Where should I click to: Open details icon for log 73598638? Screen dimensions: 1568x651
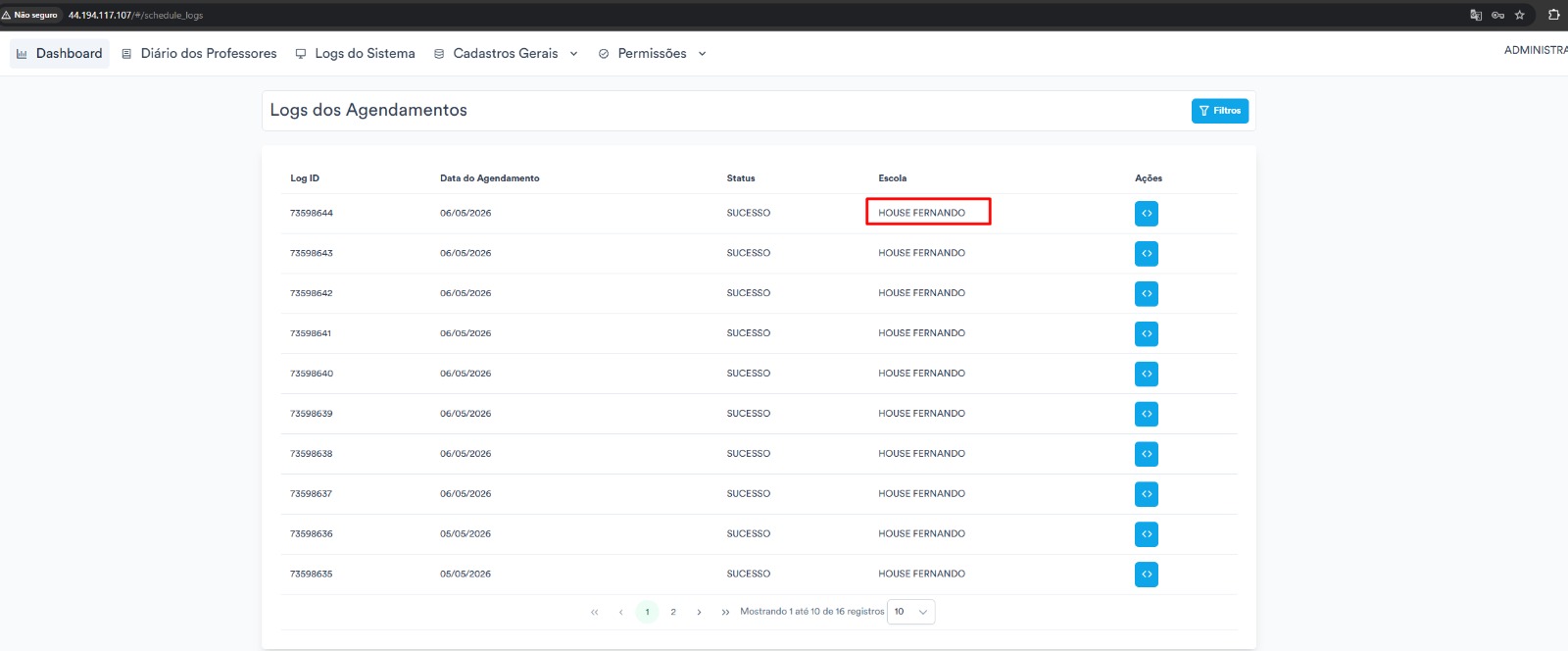click(x=1147, y=454)
